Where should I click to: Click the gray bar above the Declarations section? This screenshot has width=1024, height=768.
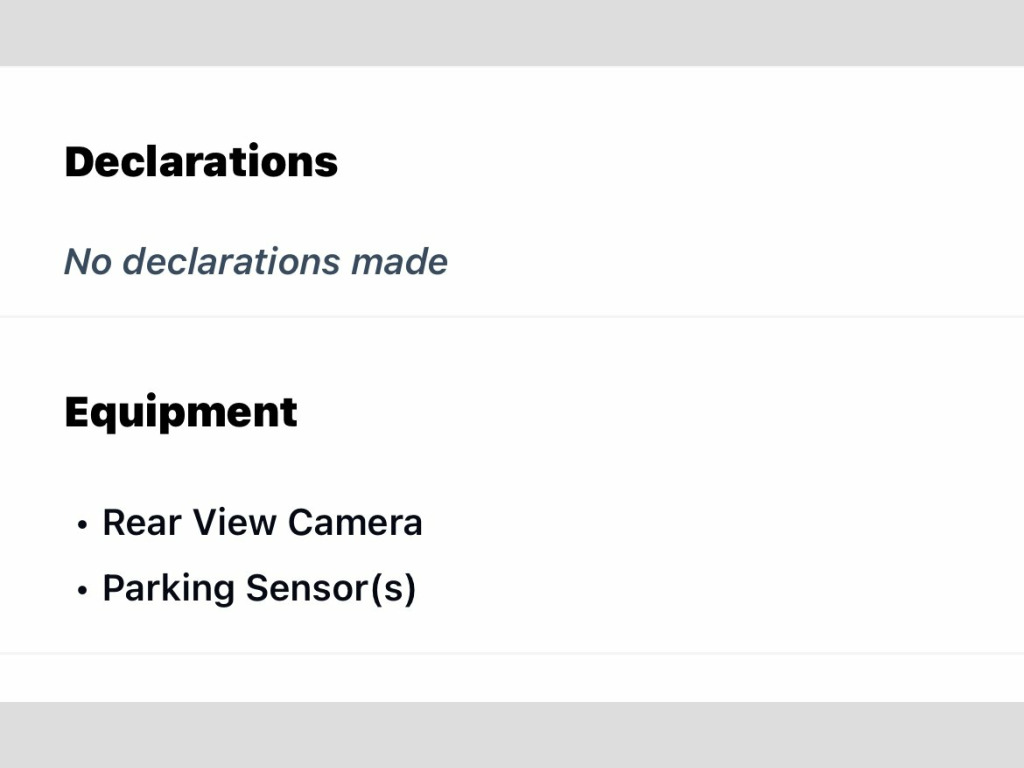pos(512,33)
